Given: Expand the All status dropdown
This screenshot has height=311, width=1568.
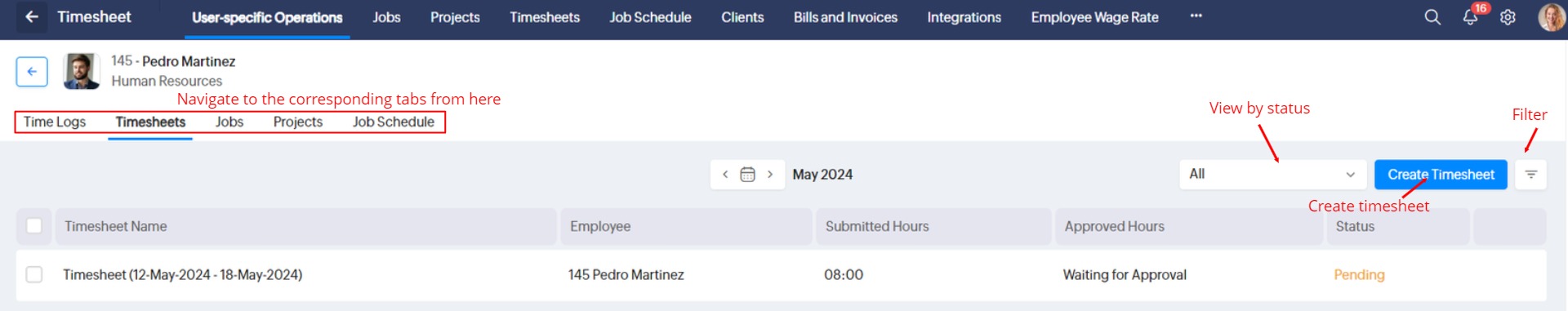Looking at the screenshot, I should click(x=1272, y=174).
